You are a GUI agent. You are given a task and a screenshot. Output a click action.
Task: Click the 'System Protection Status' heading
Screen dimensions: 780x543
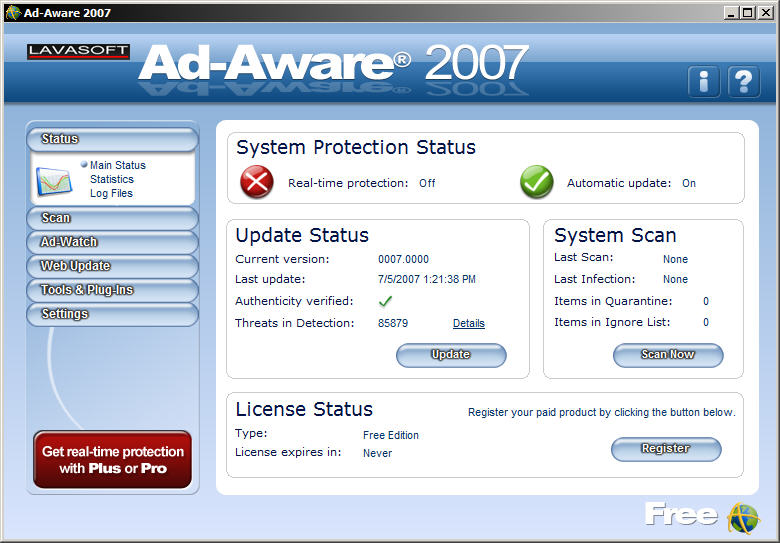click(356, 147)
